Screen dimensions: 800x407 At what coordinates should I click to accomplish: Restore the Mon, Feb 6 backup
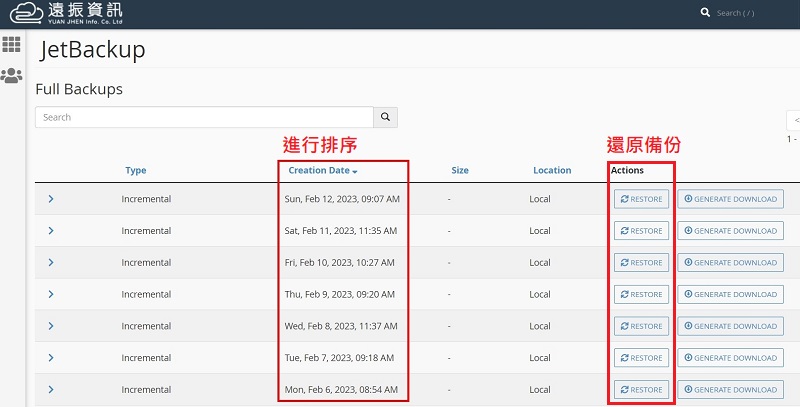[x=641, y=389]
